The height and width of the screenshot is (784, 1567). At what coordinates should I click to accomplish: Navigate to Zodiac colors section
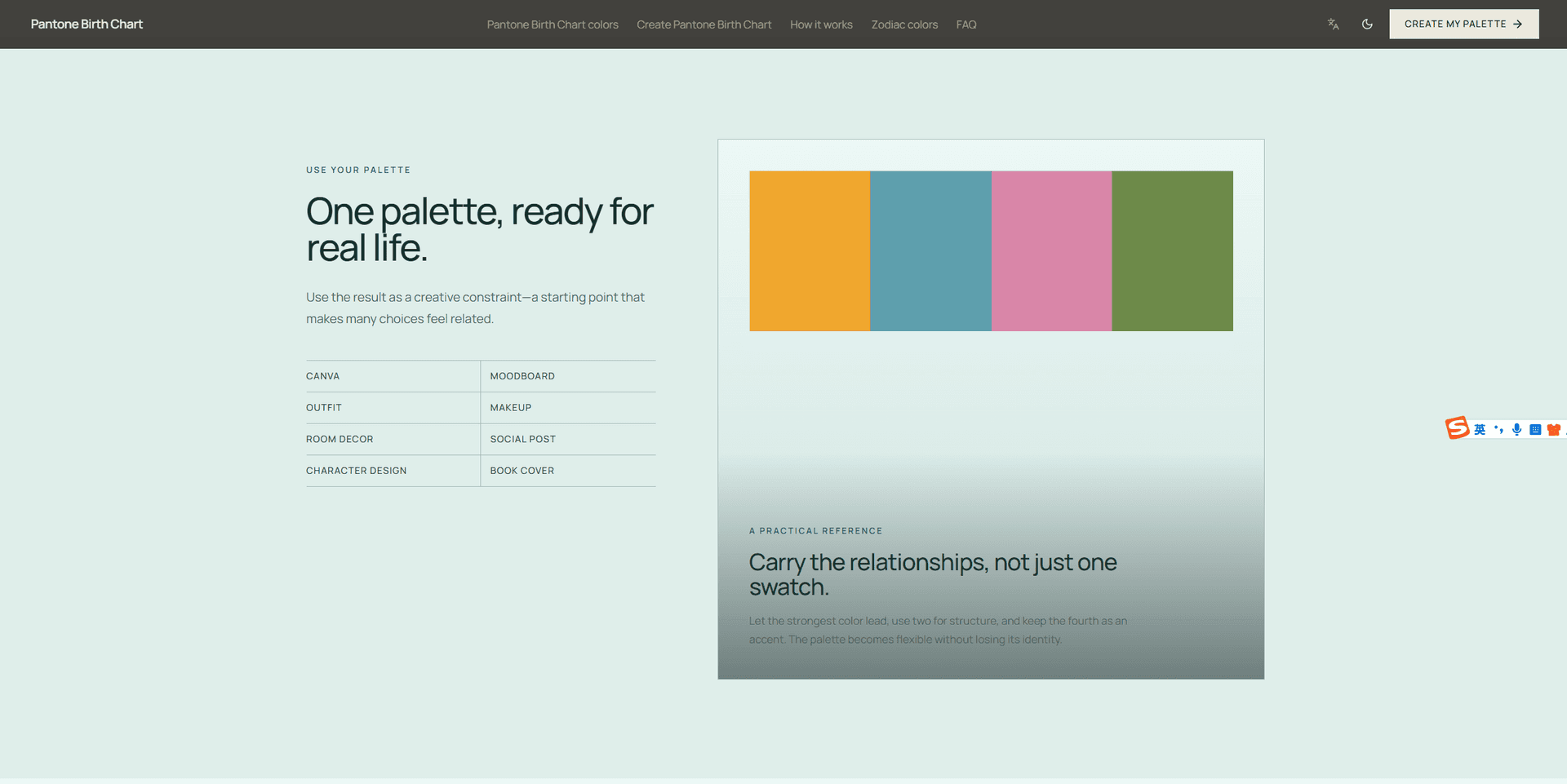[x=904, y=24]
